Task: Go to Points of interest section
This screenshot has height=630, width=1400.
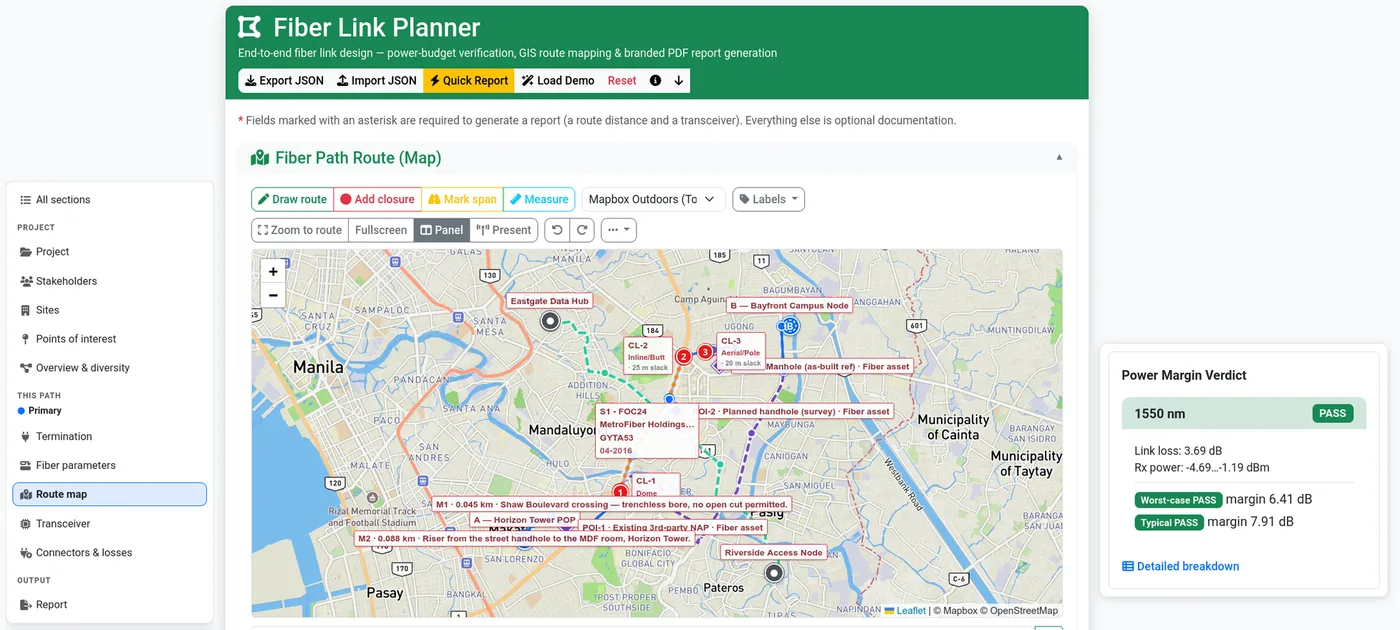Action: coord(110,339)
